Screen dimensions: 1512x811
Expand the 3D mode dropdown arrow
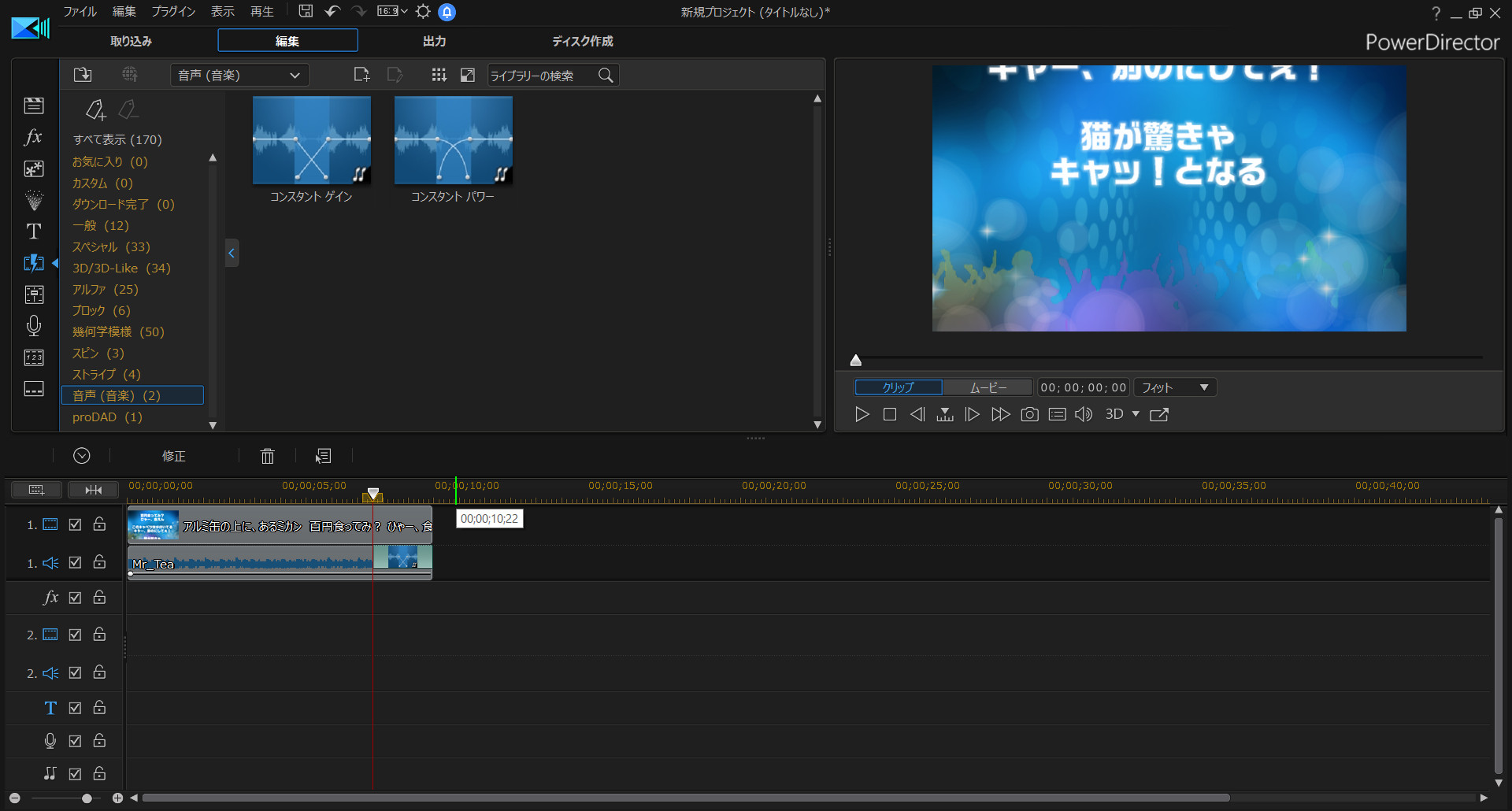pyautogui.click(x=1136, y=414)
